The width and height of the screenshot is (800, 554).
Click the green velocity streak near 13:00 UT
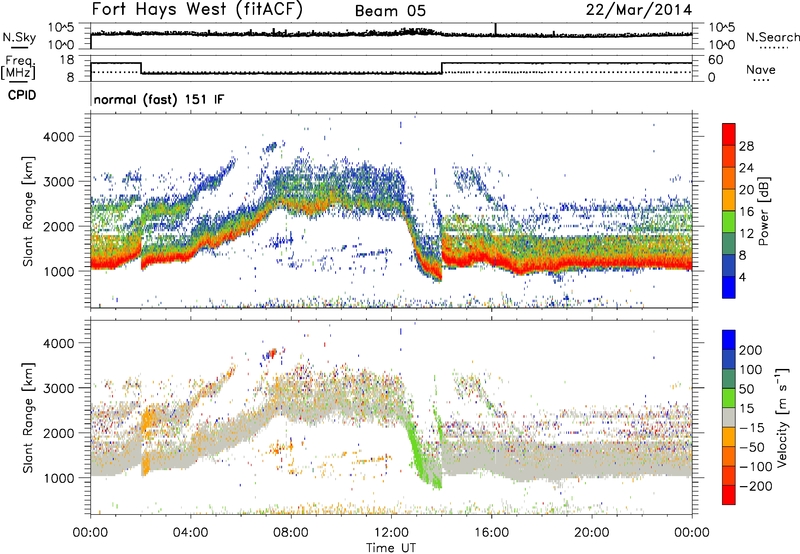coord(417,451)
